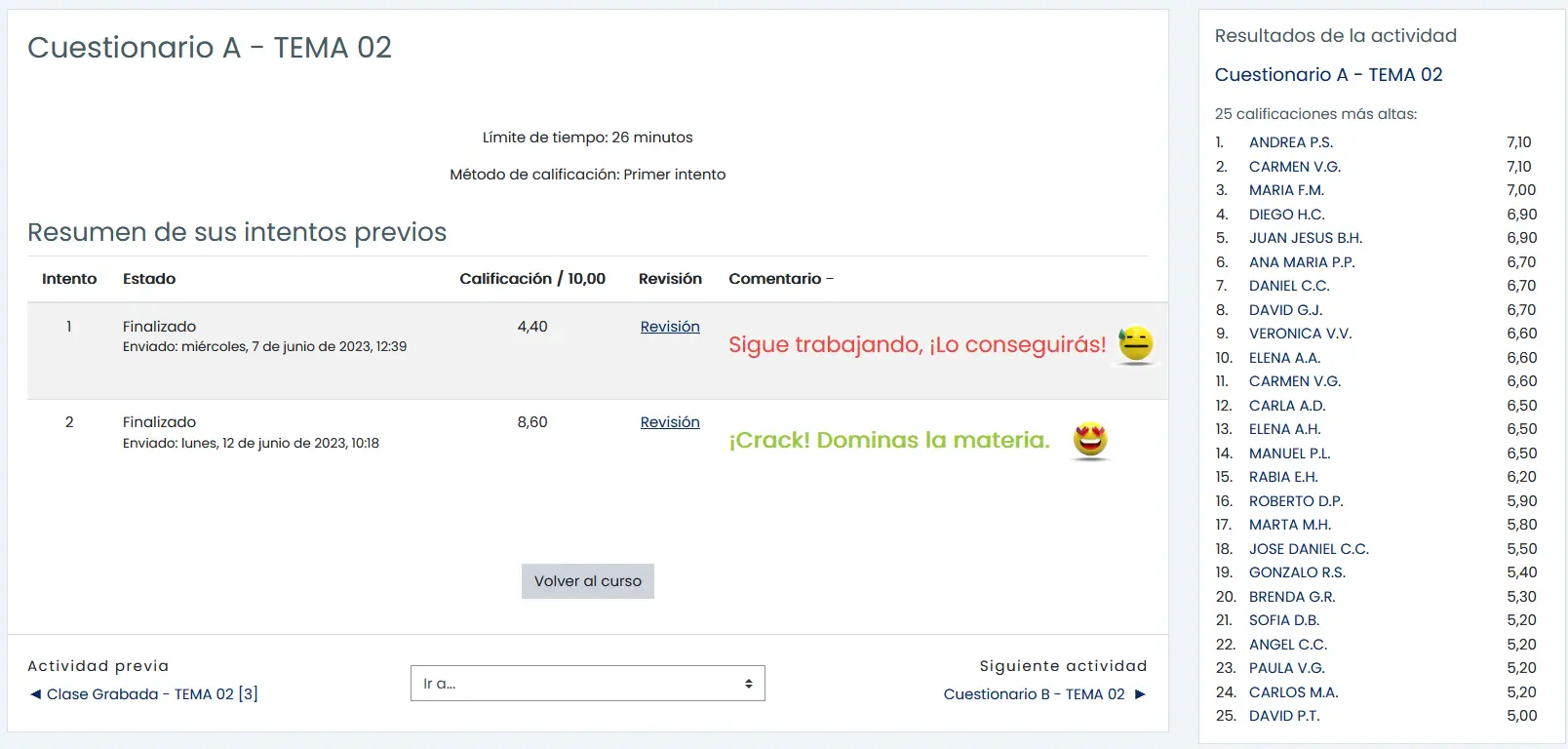Click "Sigue trabajando, ¡Lo conseguirás!" comment
This screenshot has width=1568, height=749.
tap(918, 345)
